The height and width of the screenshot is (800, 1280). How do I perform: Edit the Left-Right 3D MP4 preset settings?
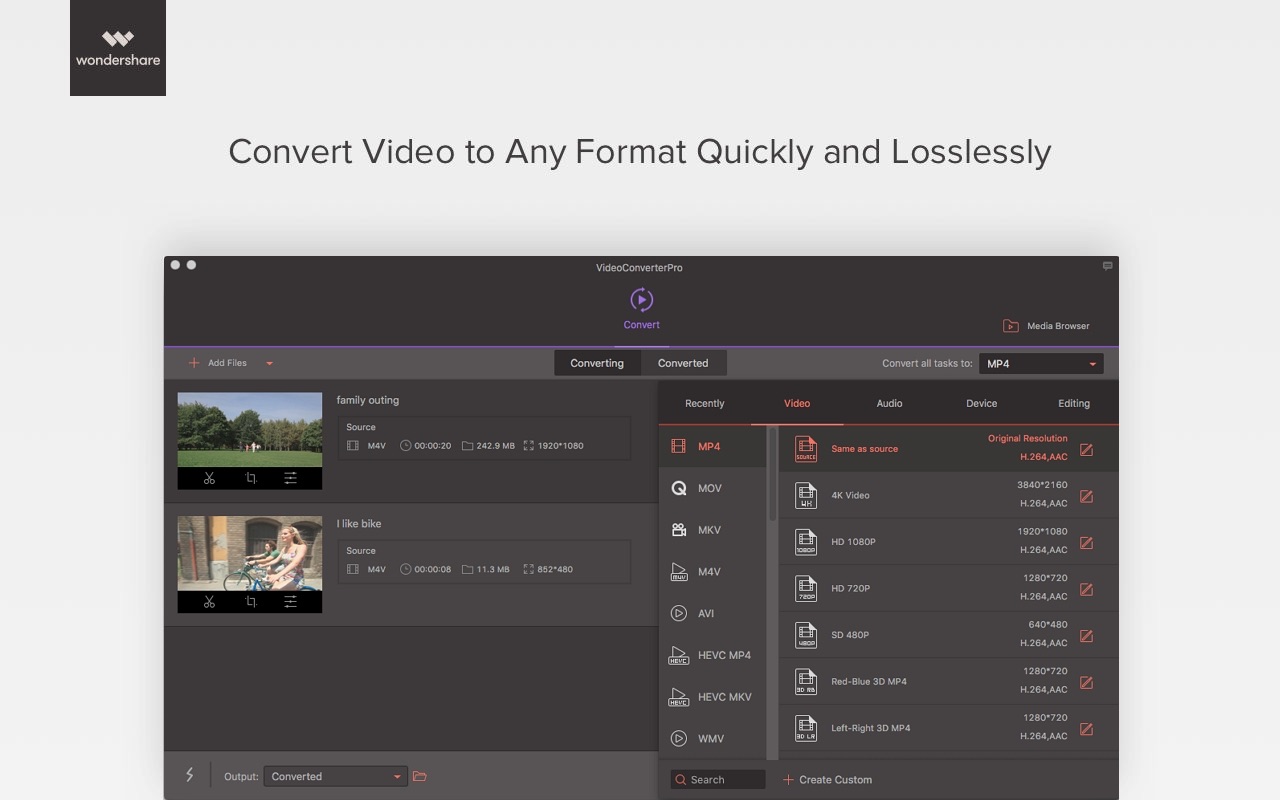pos(1086,729)
